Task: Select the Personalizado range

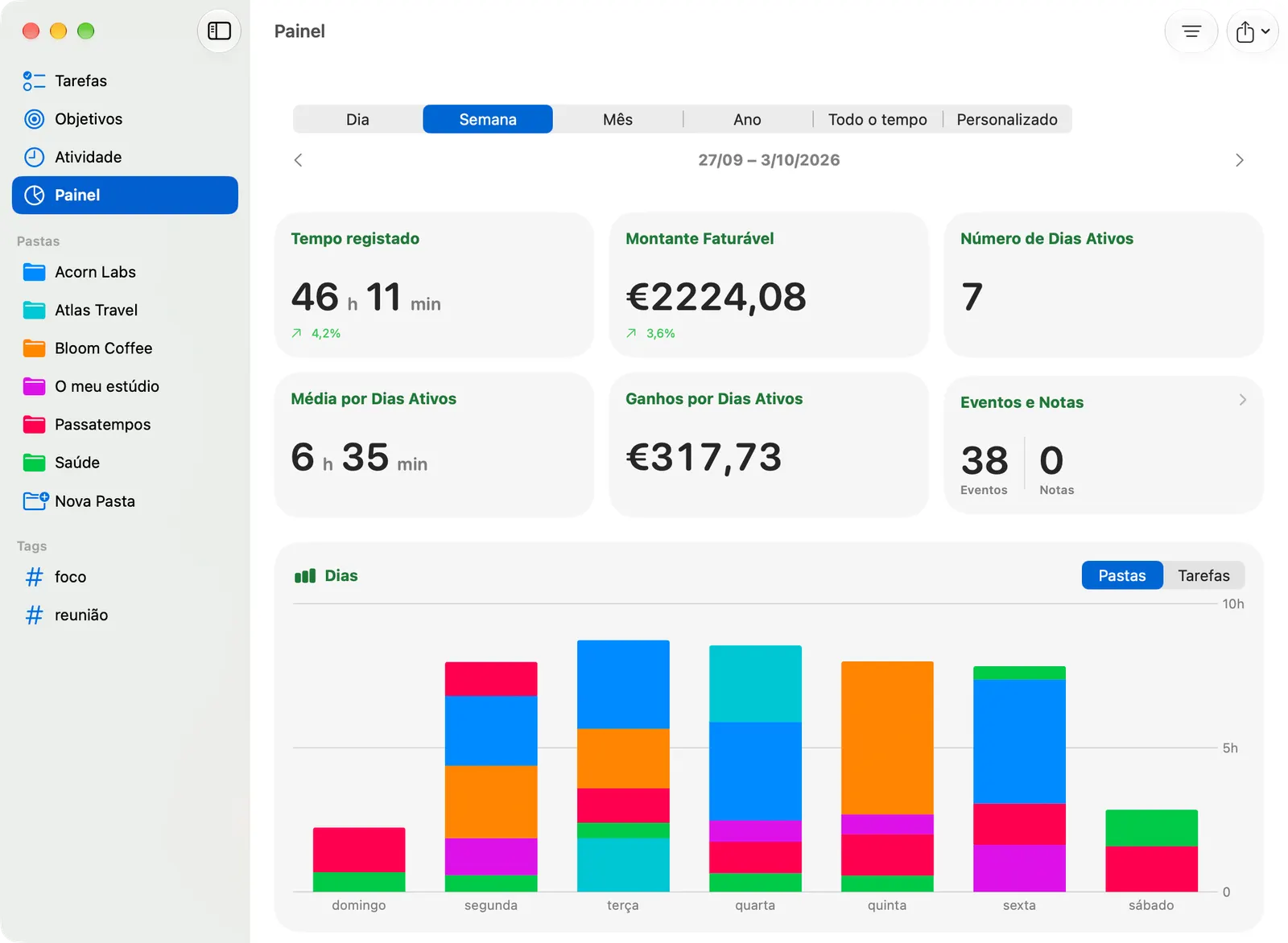Action: (1007, 119)
